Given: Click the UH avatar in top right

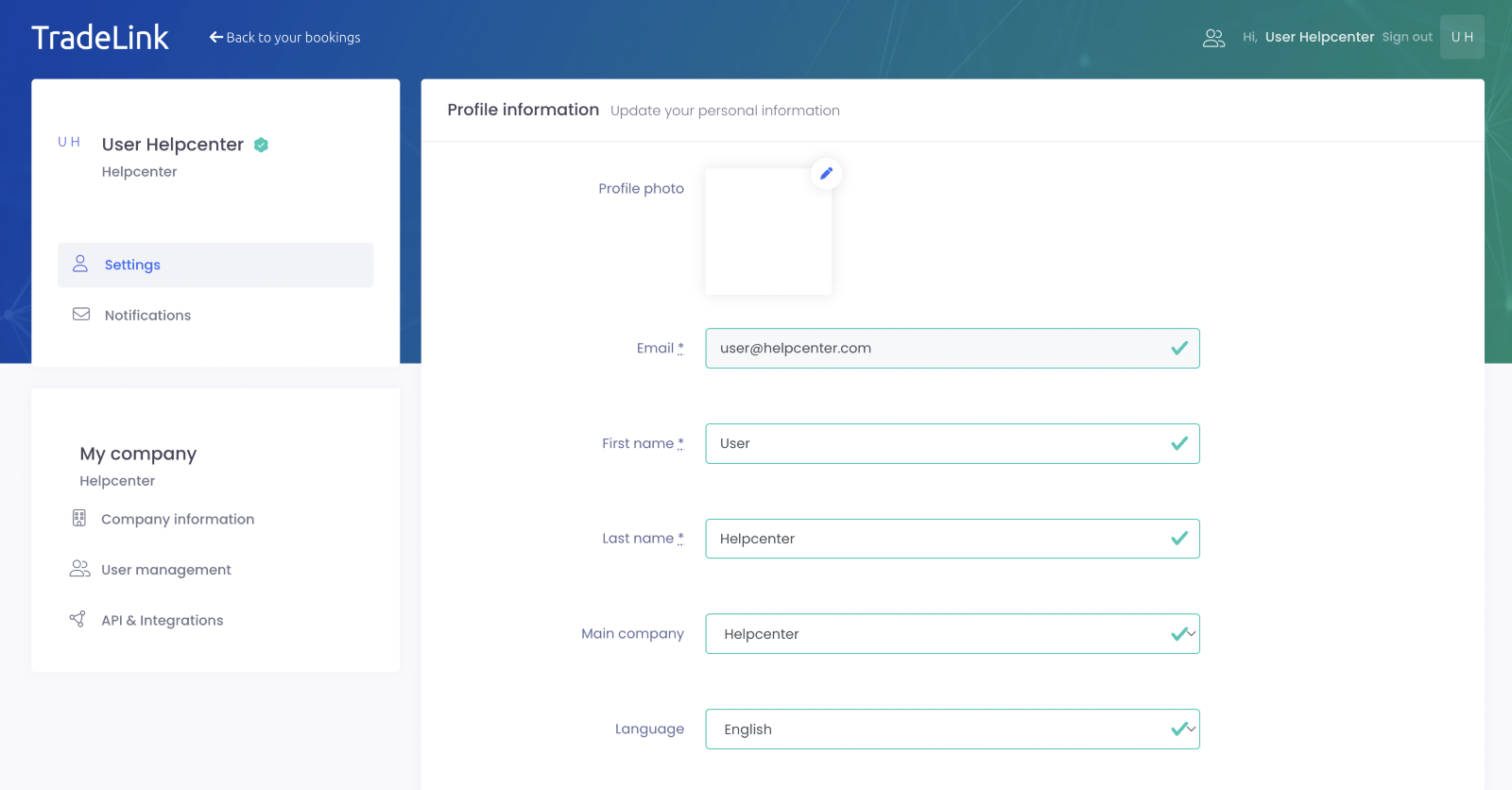Looking at the screenshot, I should pos(1461,37).
